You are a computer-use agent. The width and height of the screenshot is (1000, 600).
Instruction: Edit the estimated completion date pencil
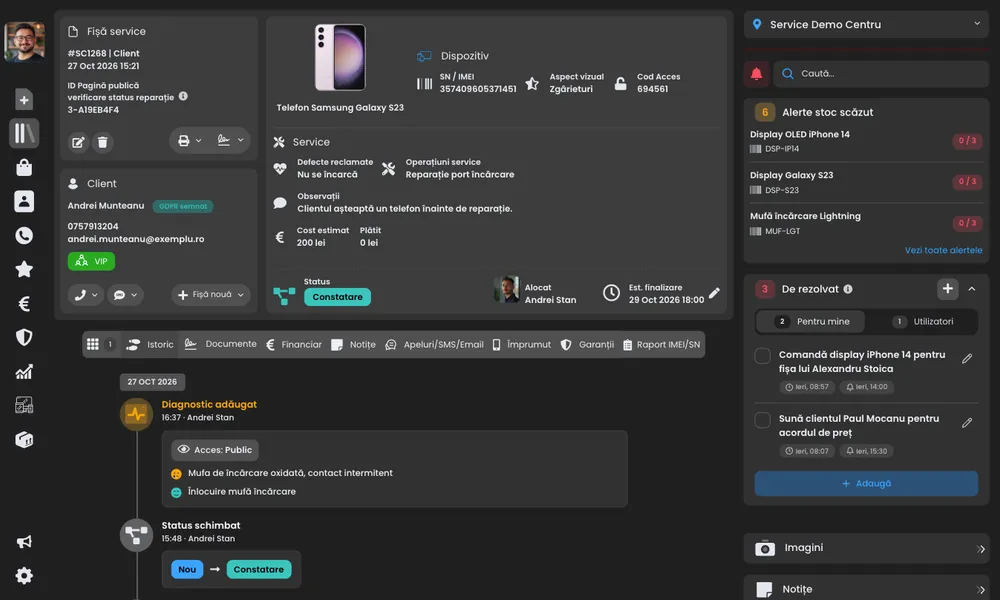pyautogui.click(x=714, y=293)
